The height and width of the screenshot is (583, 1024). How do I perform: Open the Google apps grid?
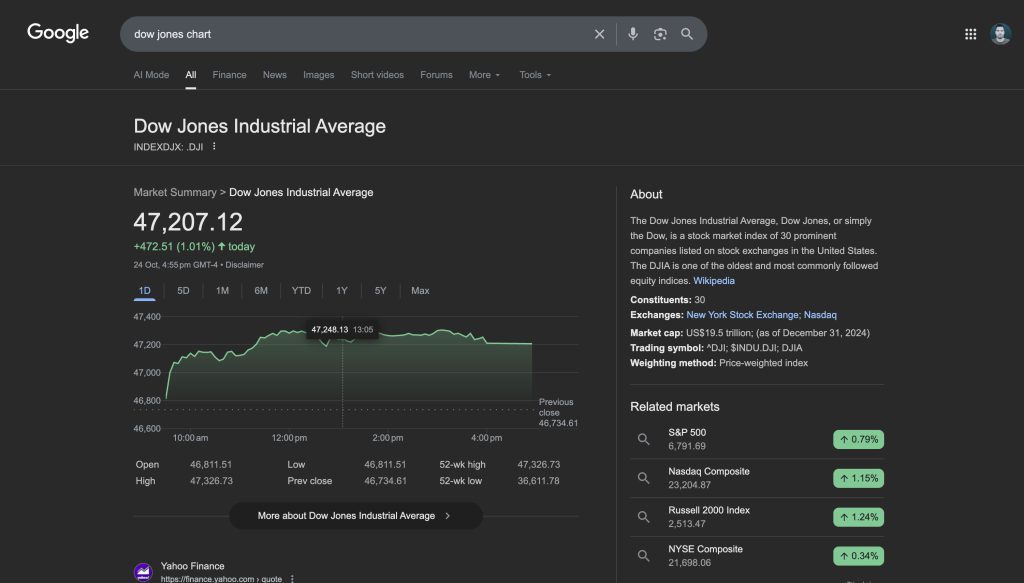click(969, 33)
